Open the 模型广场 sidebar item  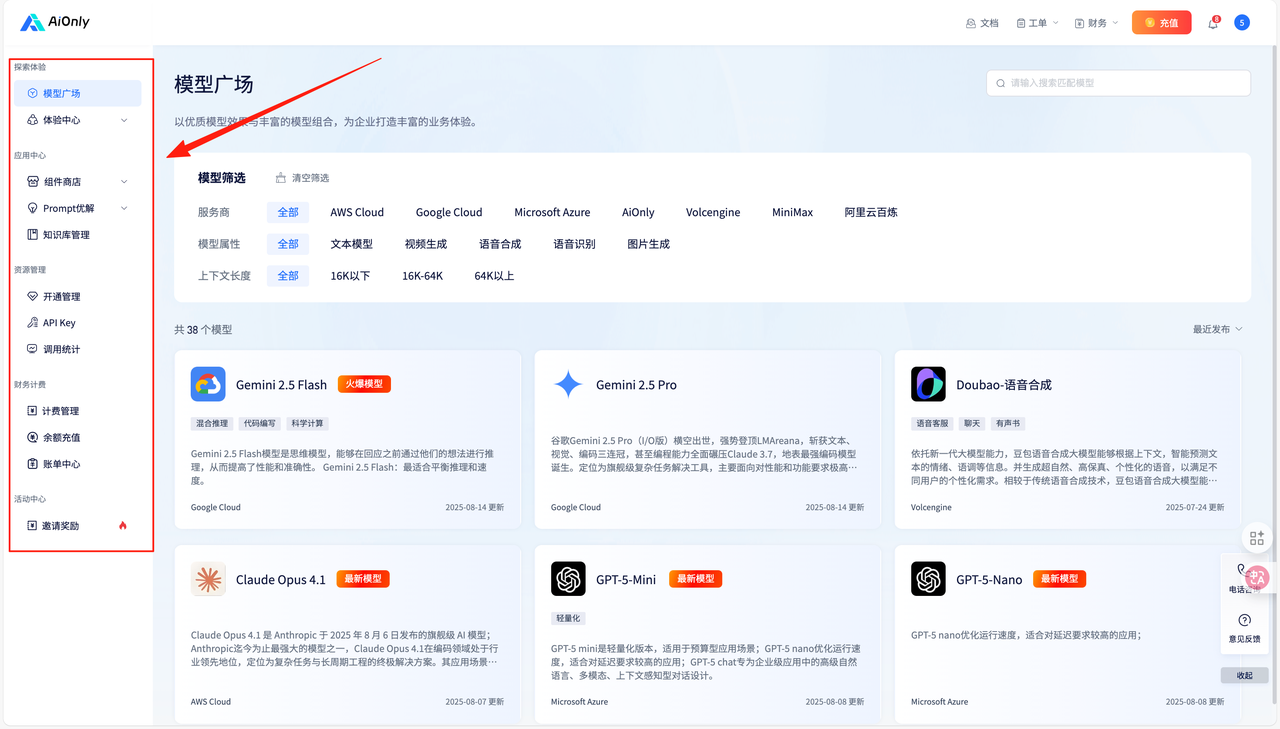click(77, 93)
